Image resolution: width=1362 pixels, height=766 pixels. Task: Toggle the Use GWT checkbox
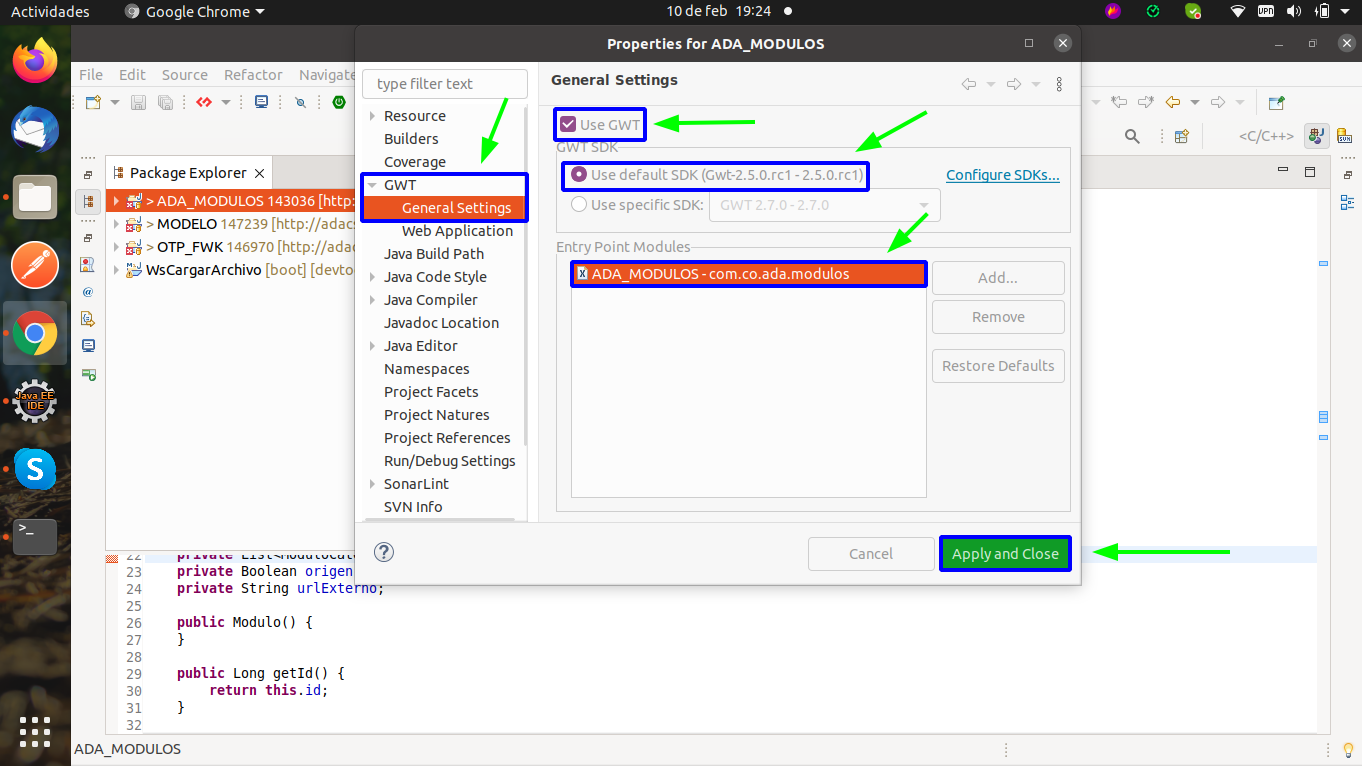pos(568,125)
